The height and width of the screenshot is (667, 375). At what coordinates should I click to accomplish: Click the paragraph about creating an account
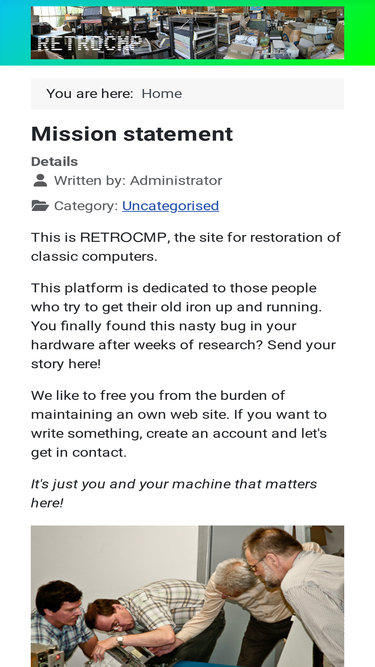pos(179,424)
